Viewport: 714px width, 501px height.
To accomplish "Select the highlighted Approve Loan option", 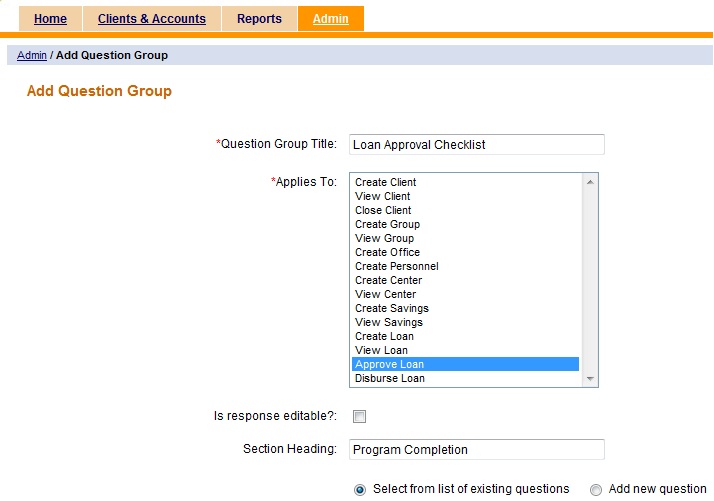I will click(390, 364).
